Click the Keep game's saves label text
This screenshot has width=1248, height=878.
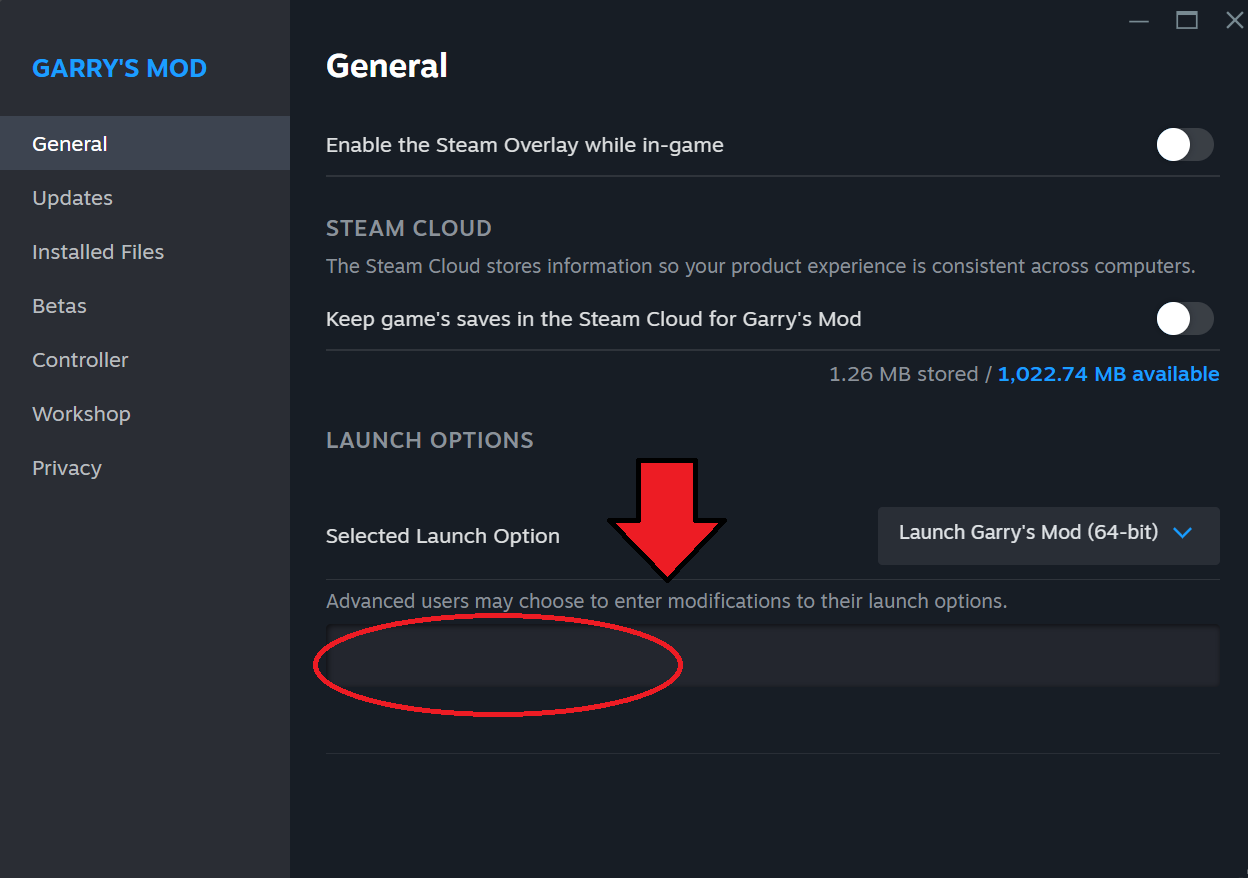593,319
